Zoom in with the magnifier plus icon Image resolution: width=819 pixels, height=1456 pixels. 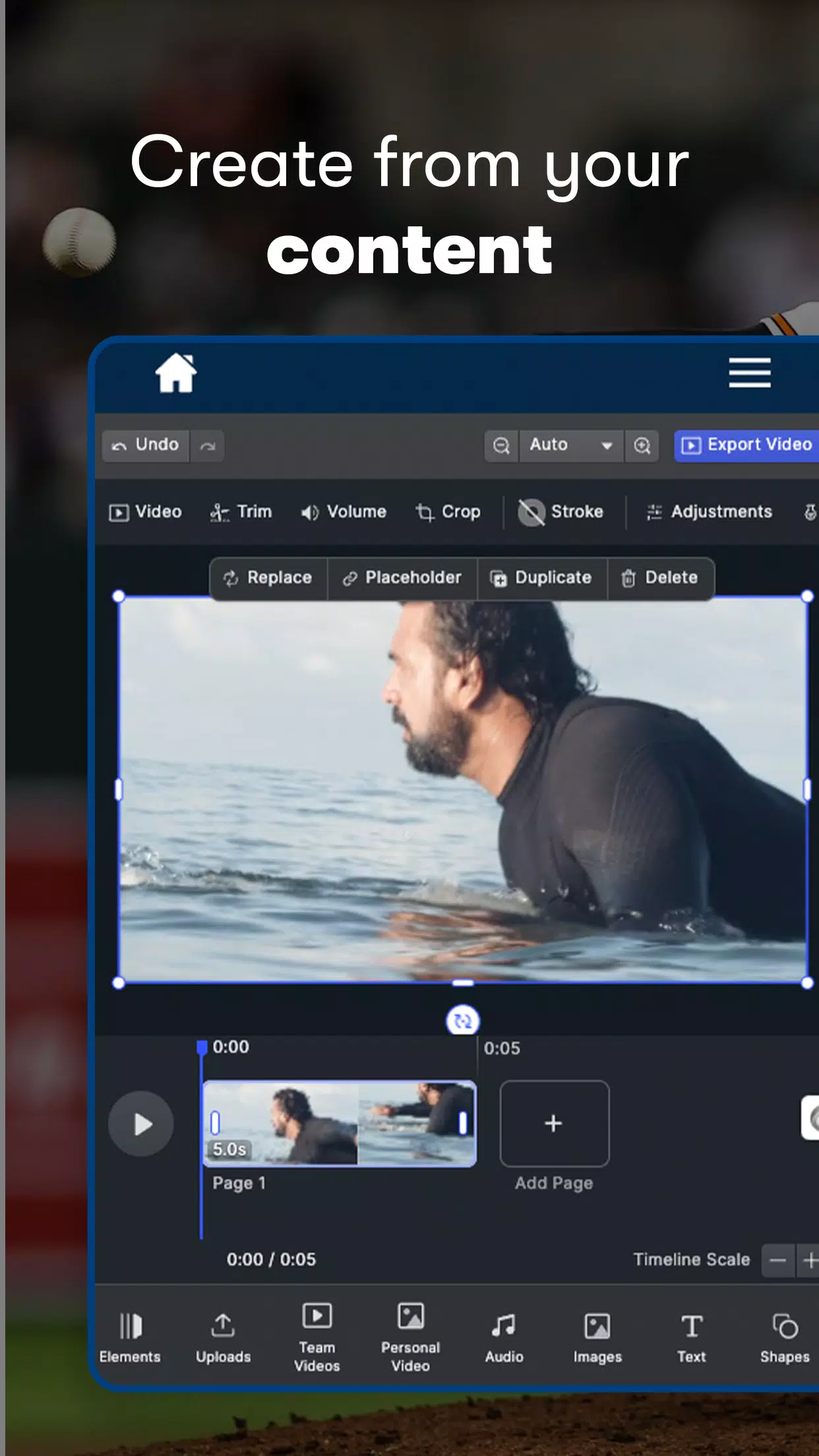(642, 446)
